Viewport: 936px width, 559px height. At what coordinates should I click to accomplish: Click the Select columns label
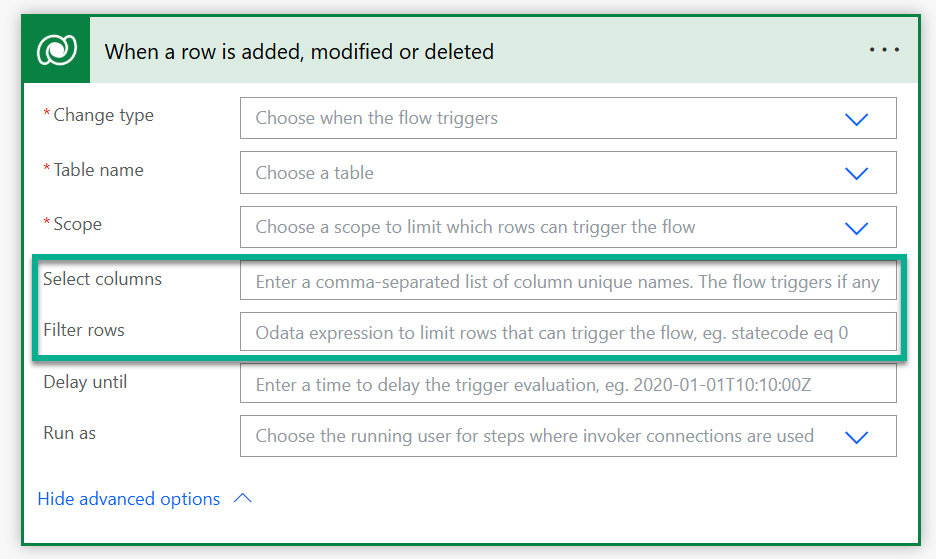point(102,279)
